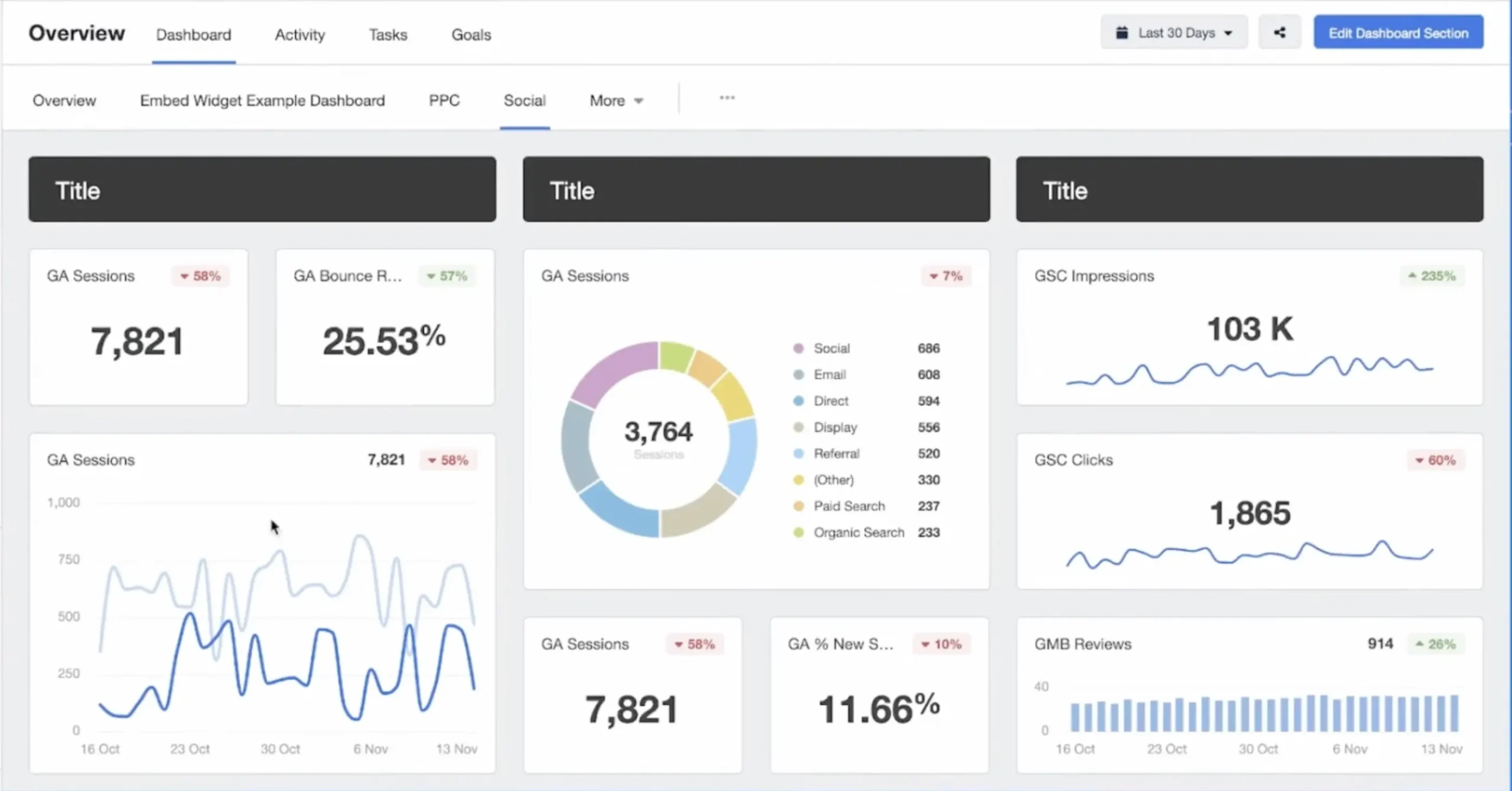The width and height of the screenshot is (1512, 791).
Task: Click the share icon button
Action: 1280,33
